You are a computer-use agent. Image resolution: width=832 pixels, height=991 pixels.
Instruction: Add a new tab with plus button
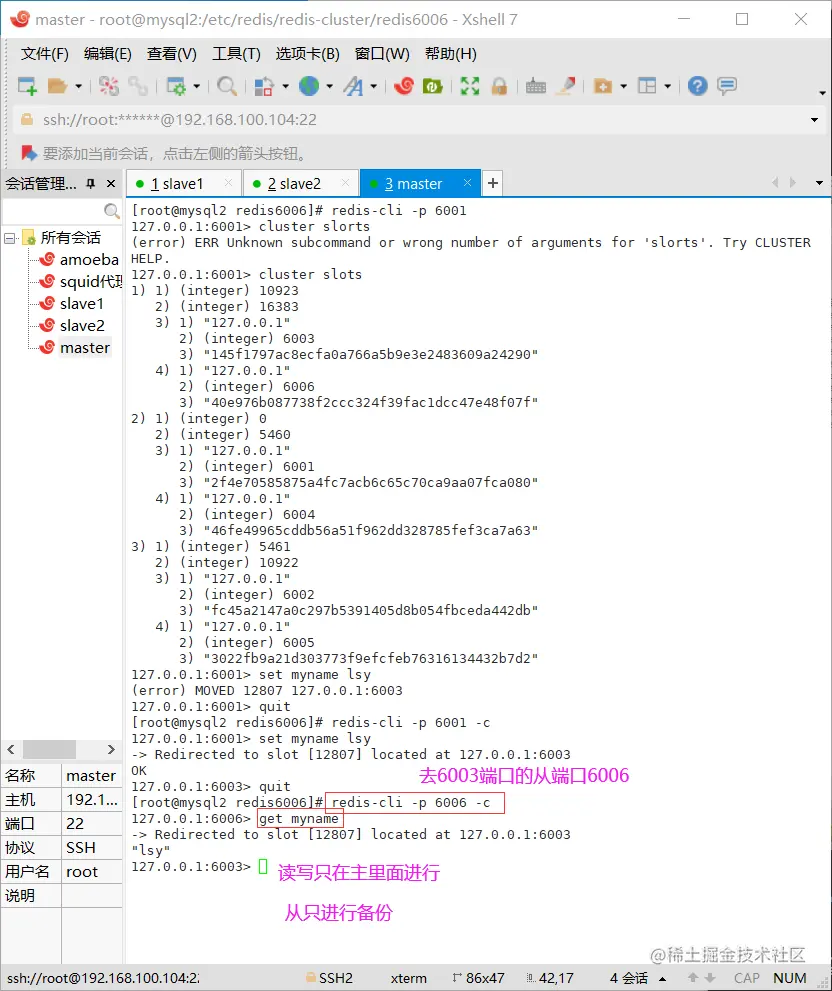[492, 183]
